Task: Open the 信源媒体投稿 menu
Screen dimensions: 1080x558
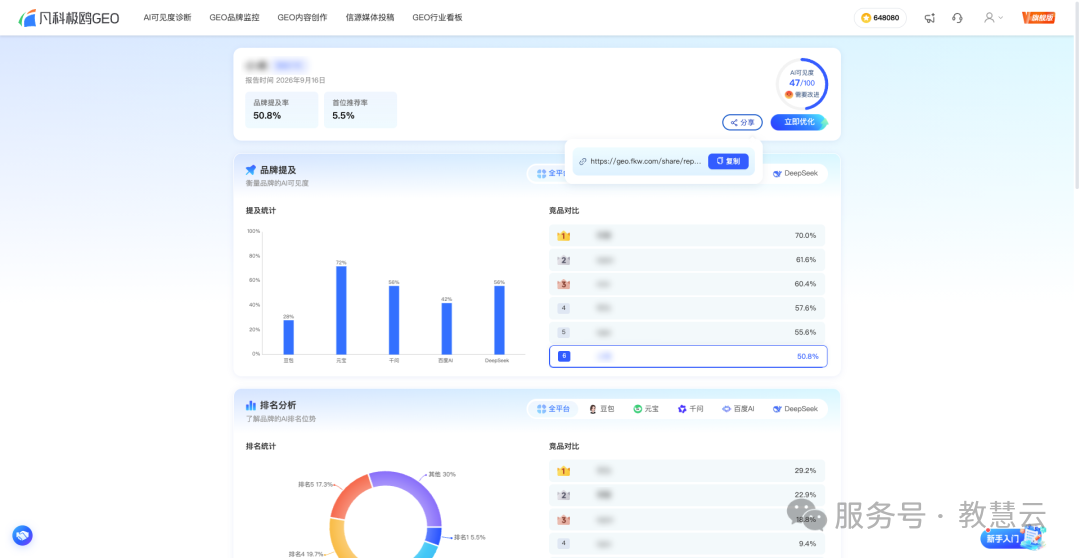Action: (x=370, y=18)
